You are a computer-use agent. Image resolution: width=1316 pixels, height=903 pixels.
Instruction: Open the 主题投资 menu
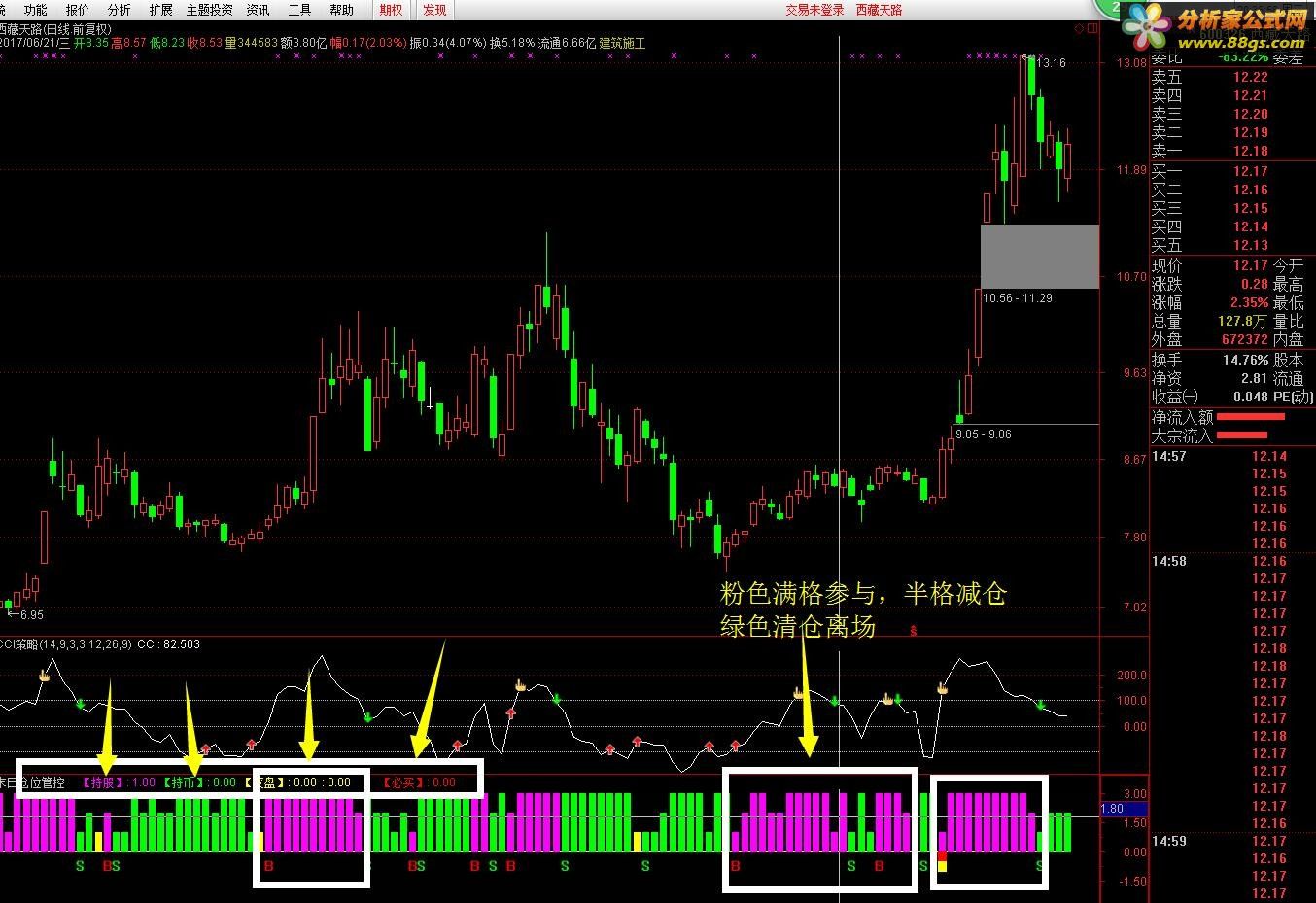pyautogui.click(x=209, y=10)
